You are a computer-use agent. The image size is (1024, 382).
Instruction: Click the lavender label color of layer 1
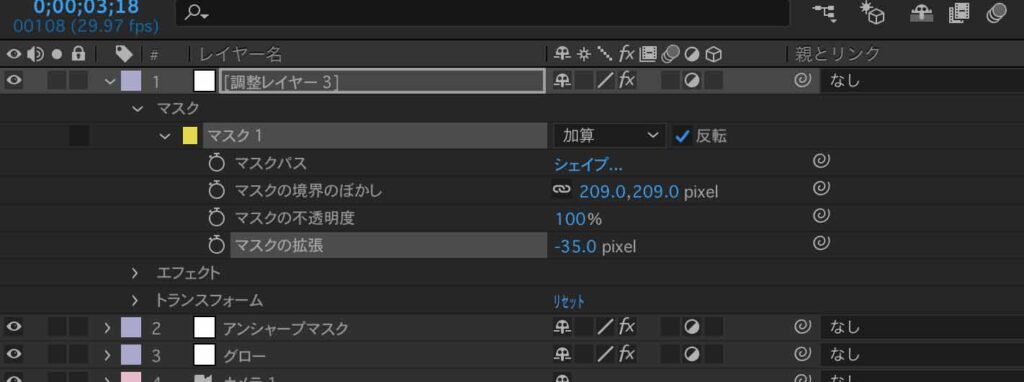(131, 81)
